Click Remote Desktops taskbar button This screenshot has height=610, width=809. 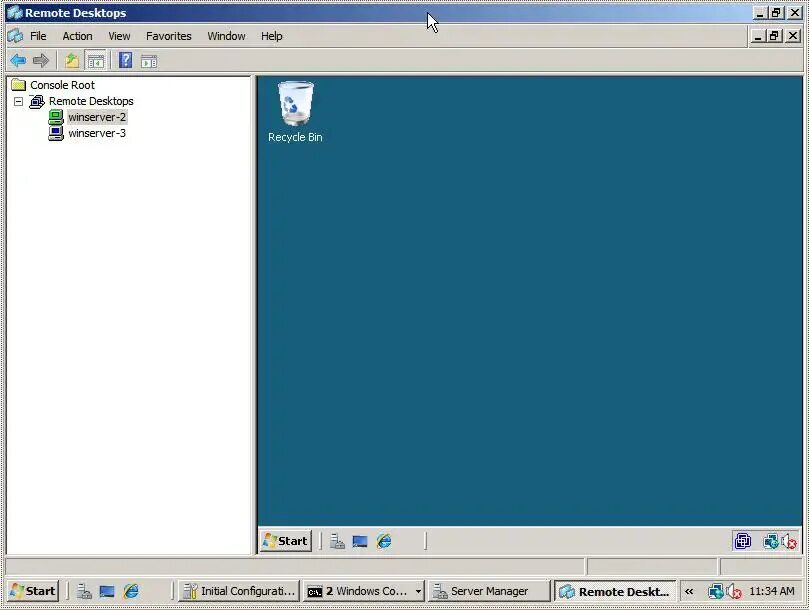(x=615, y=591)
